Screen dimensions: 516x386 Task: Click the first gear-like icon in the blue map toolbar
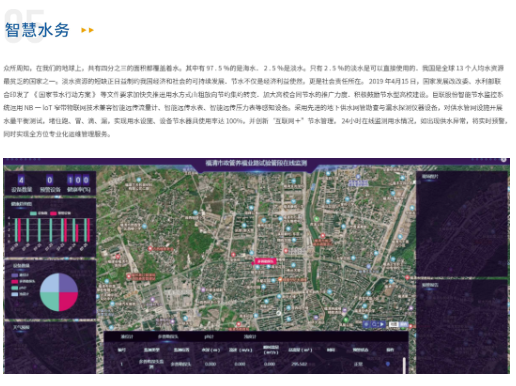pos(367,324)
